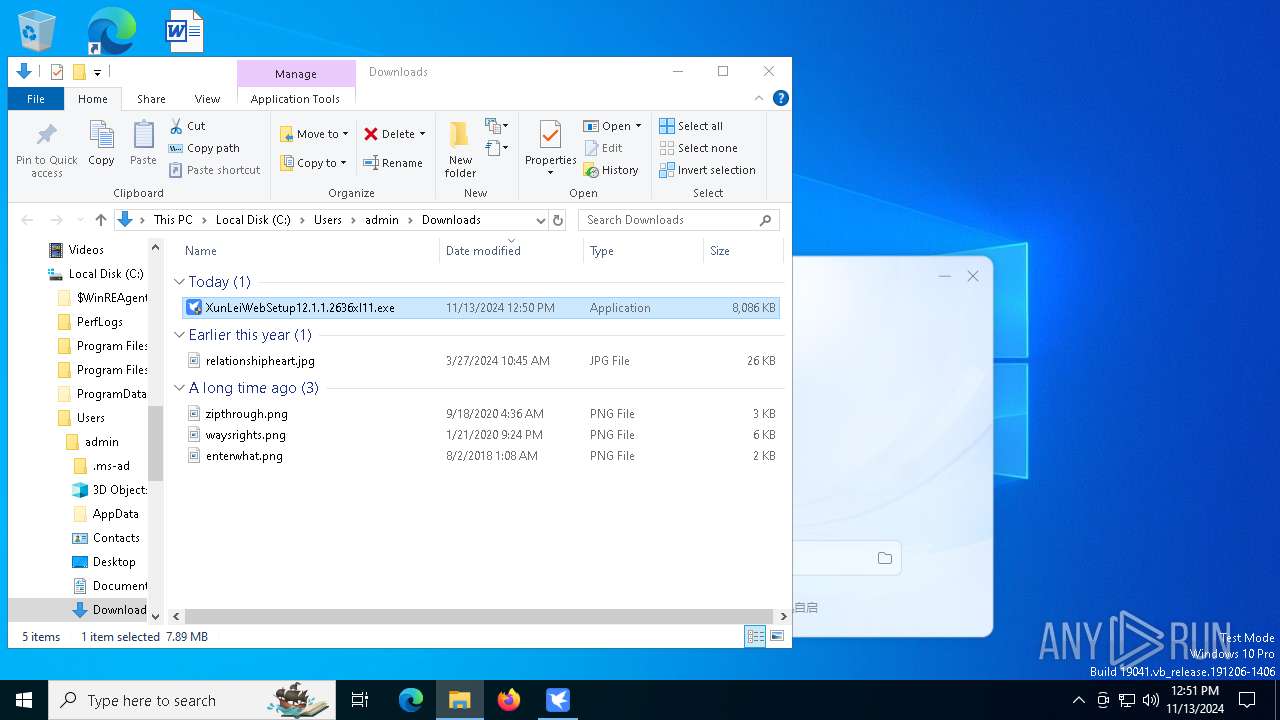Expand address bar history dropdown
The width and height of the screenshot is (1280, 720).
(540, 220)
